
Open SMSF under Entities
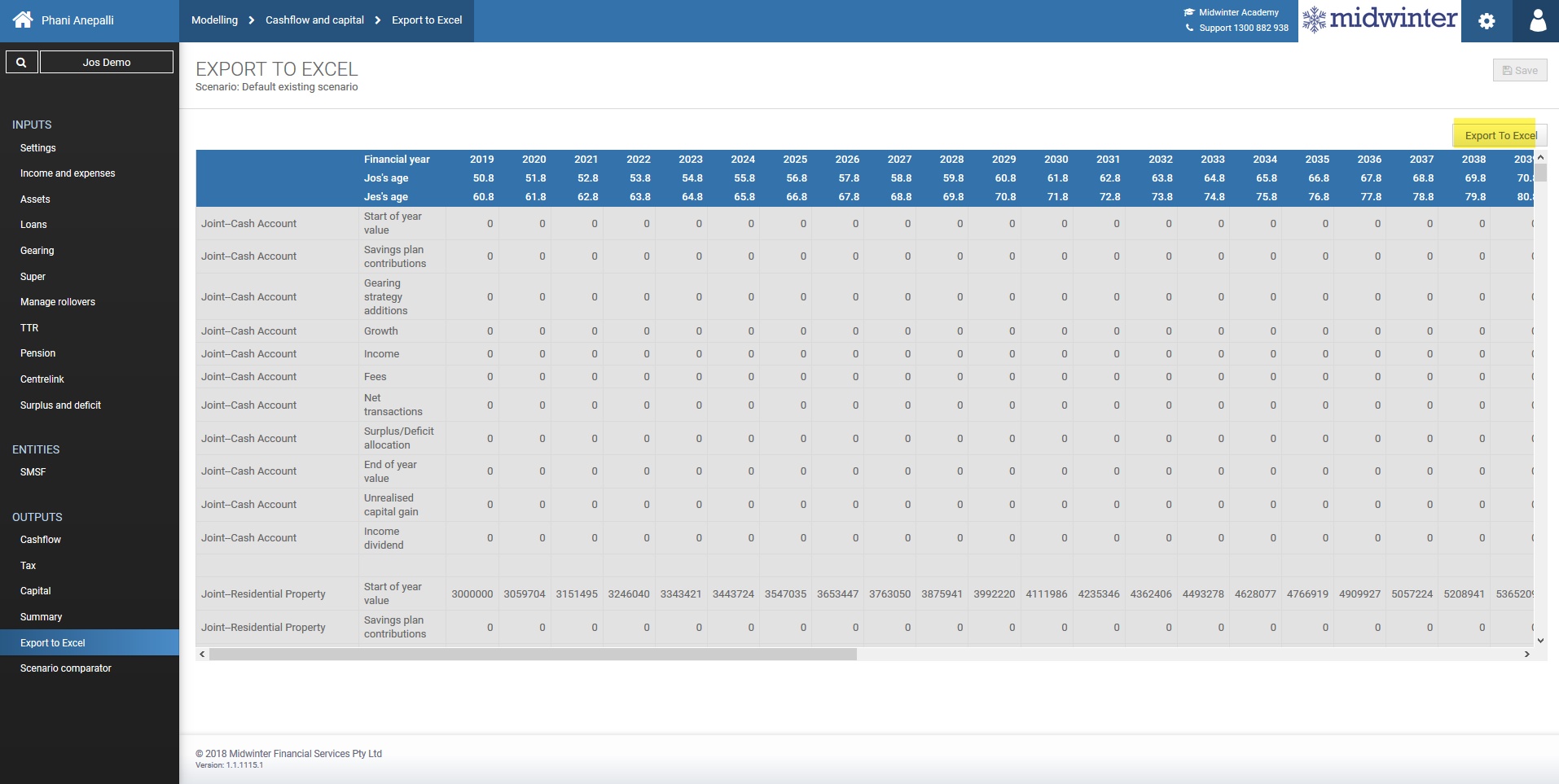coord(33,472)
